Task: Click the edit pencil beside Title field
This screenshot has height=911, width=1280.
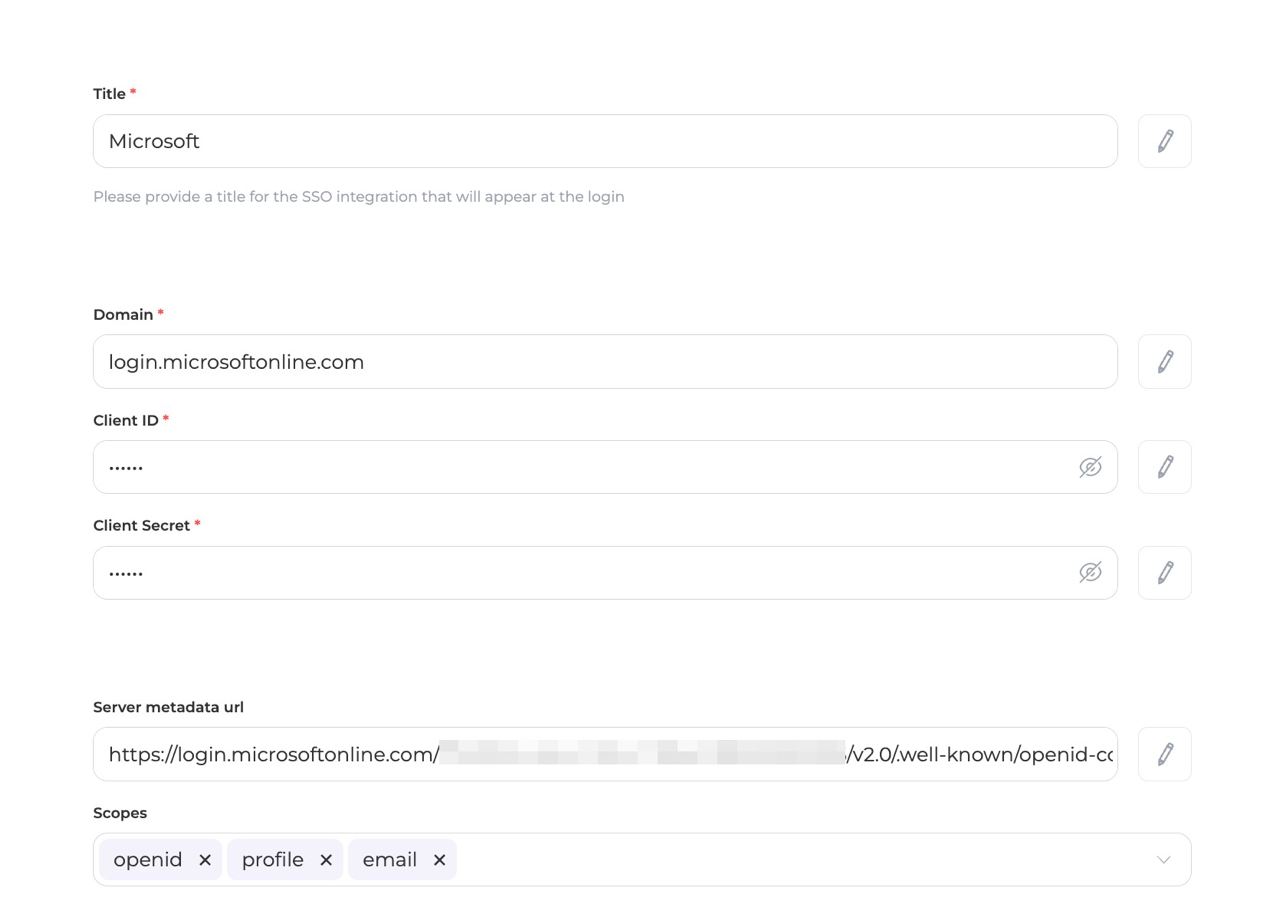Action: click(1165, 141)
